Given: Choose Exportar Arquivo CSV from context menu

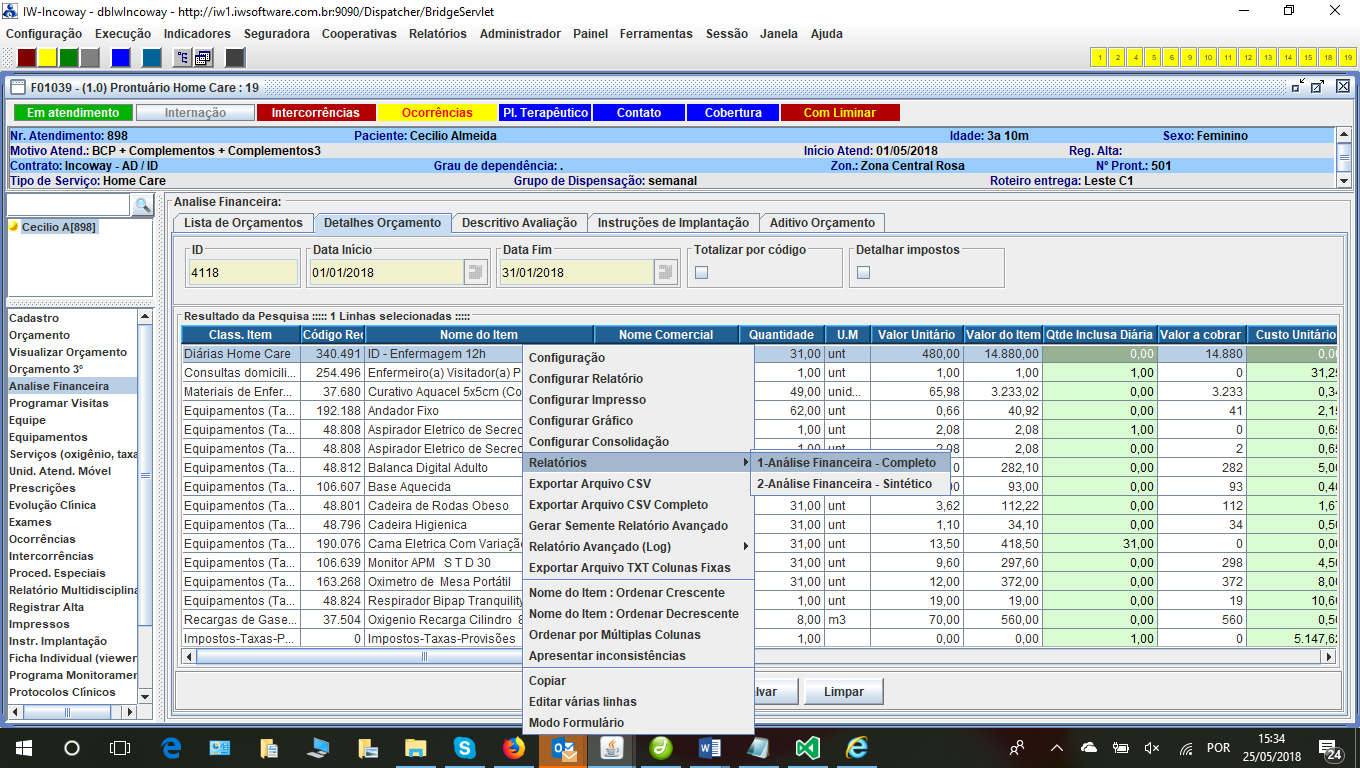Looking at the screenshot, I should click(589, 484).
